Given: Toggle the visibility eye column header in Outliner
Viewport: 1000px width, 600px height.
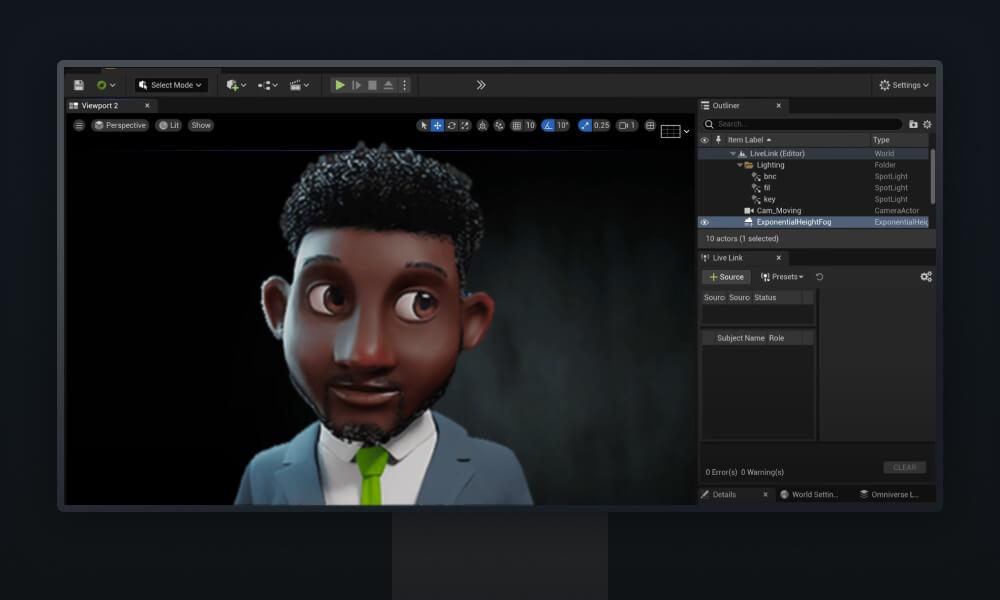Looking at the screenshot, I should click(x=705, y=140).
